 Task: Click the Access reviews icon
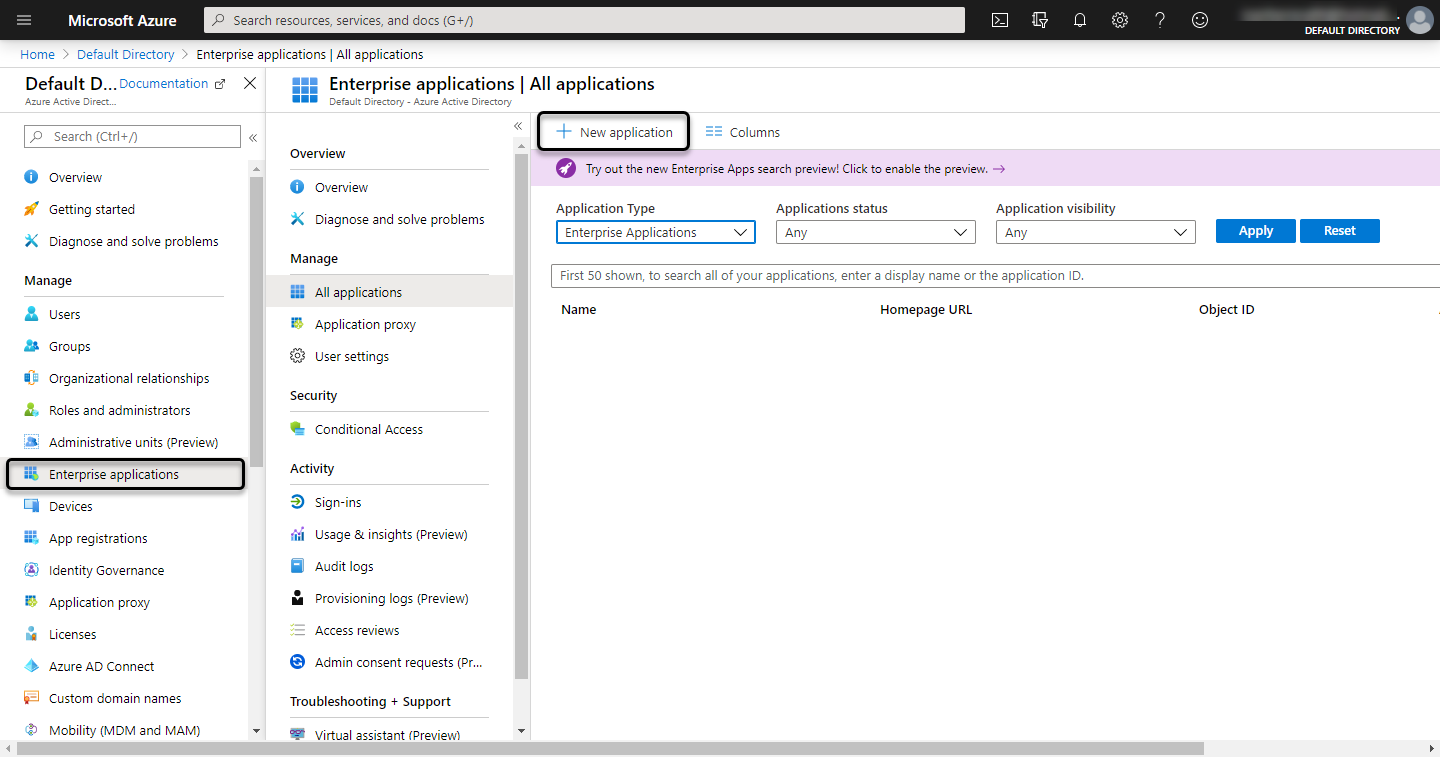297,630
